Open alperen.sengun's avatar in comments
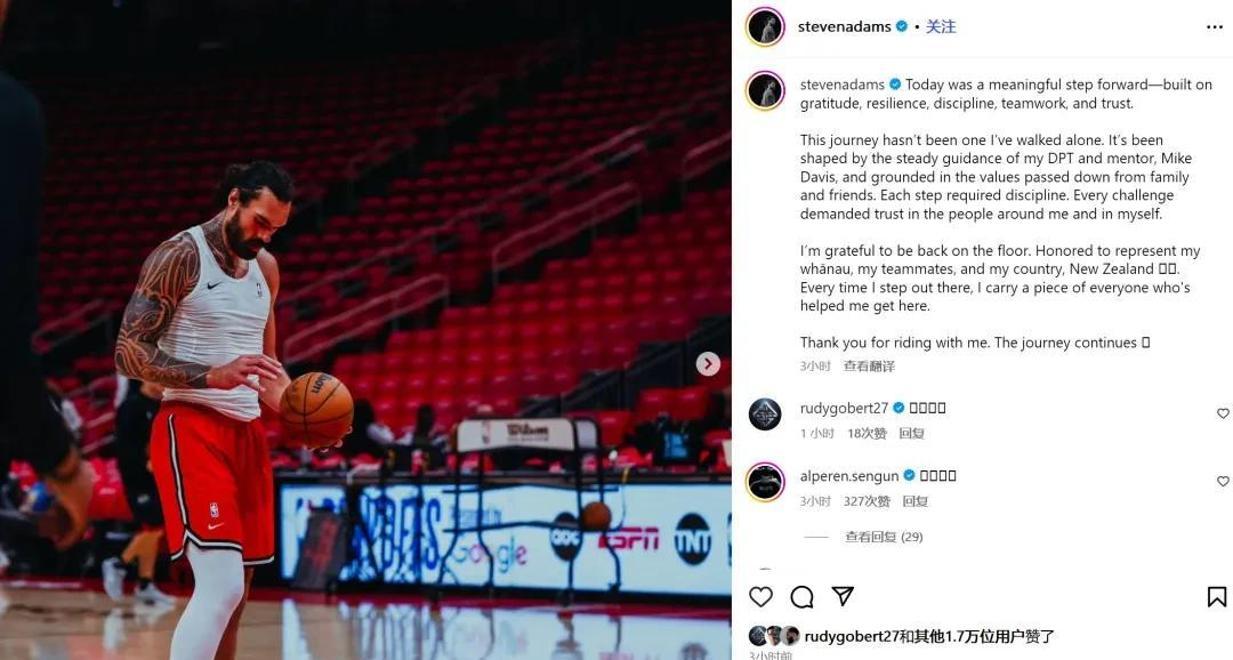The image size is (1233, 660). (765, 482)
